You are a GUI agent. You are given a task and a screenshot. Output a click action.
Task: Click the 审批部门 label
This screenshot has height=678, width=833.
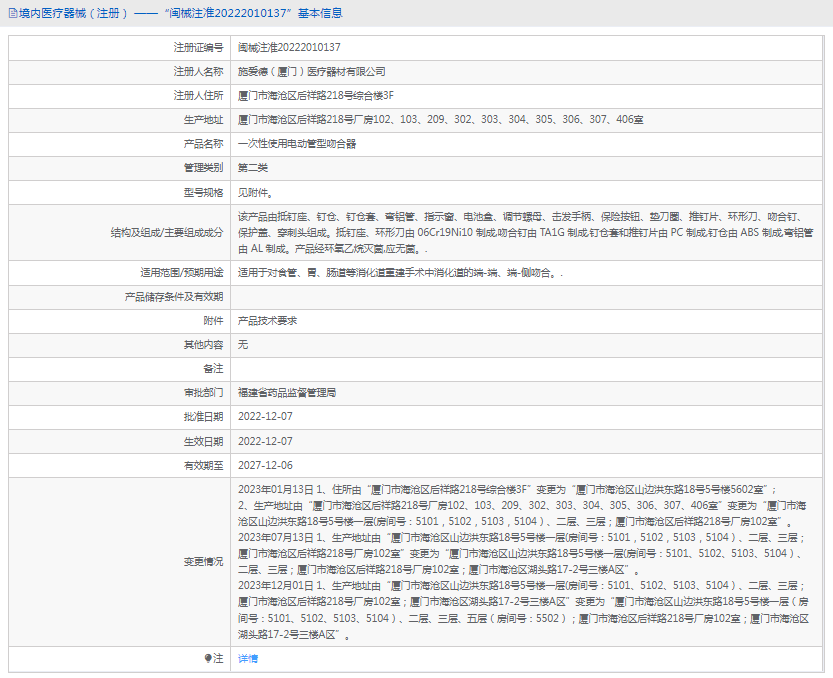tap(203, 393)
